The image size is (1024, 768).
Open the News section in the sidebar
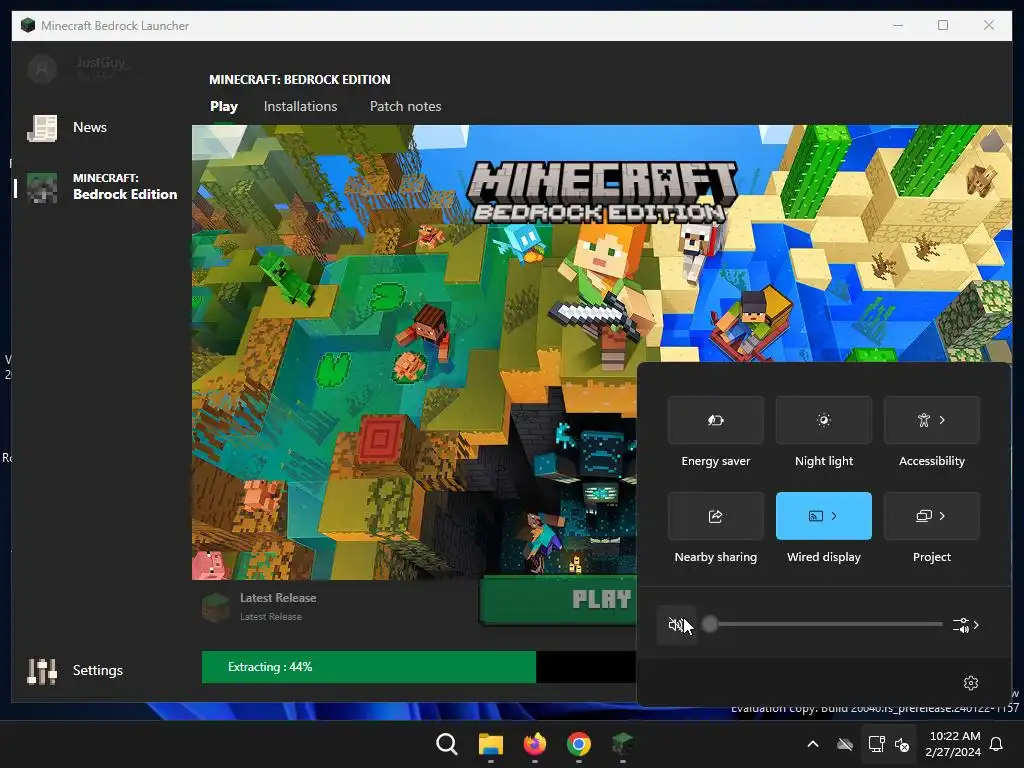(67, 127)
